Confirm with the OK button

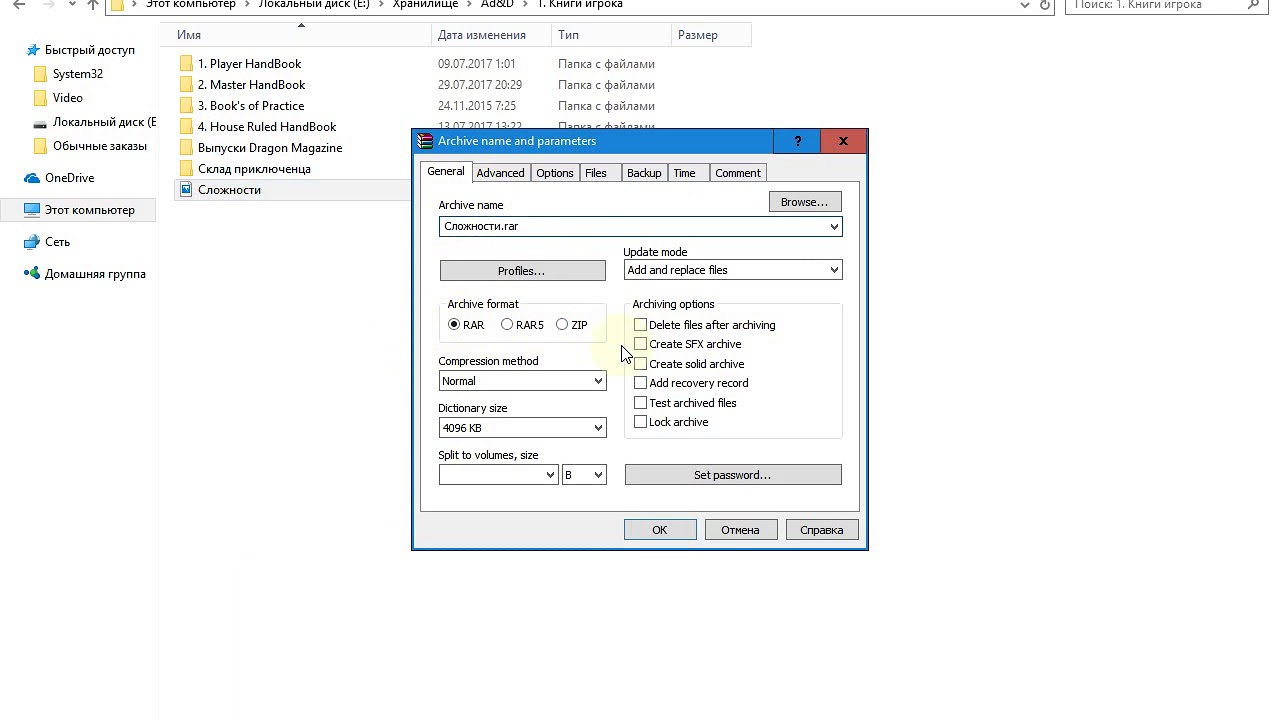pyautogui.click(x=660, y=530)
